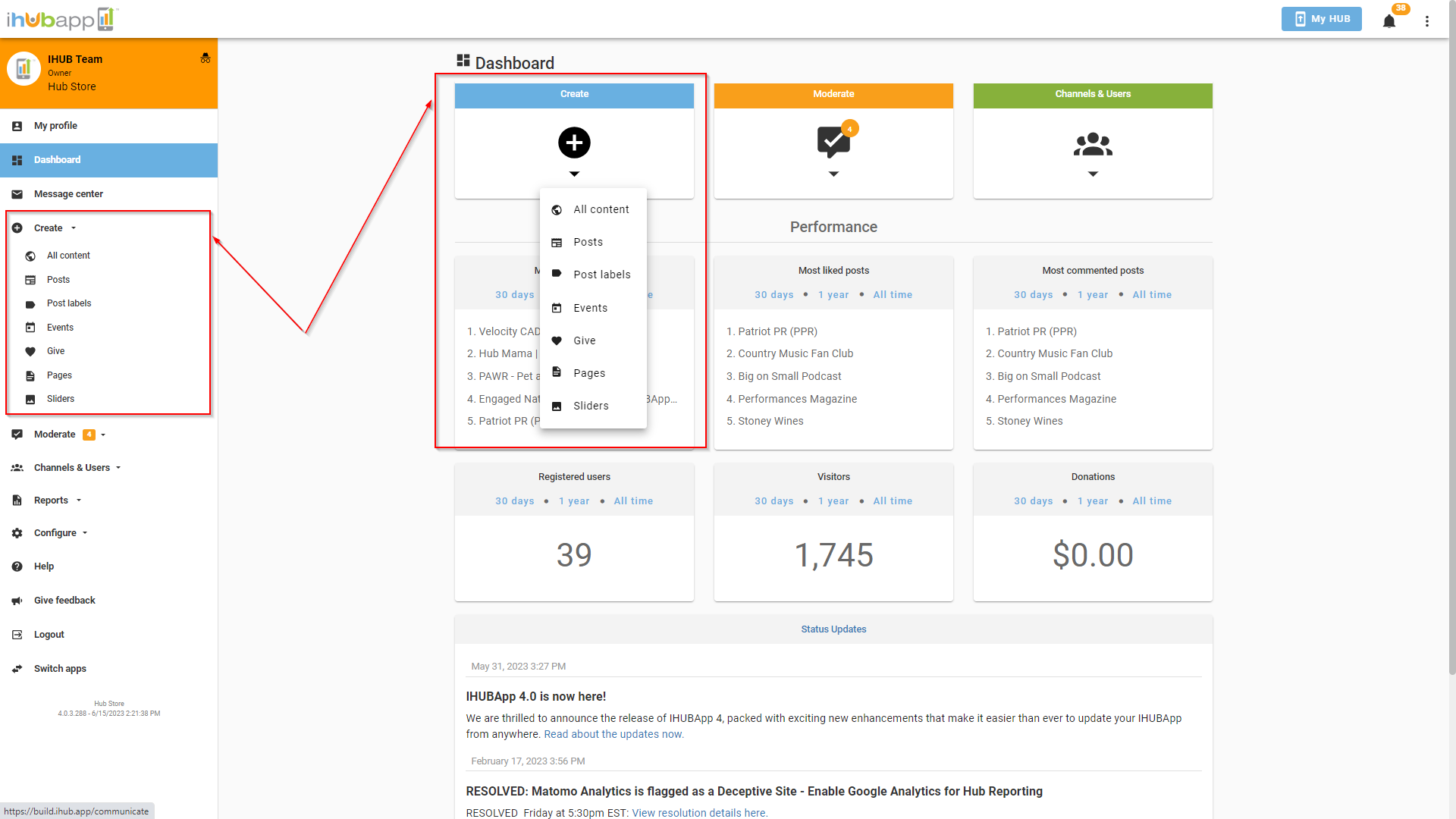The height and width of the screenshot is (819, 1456).
Task: Click the sidebar Post labels tag icon
Action: 30,304
